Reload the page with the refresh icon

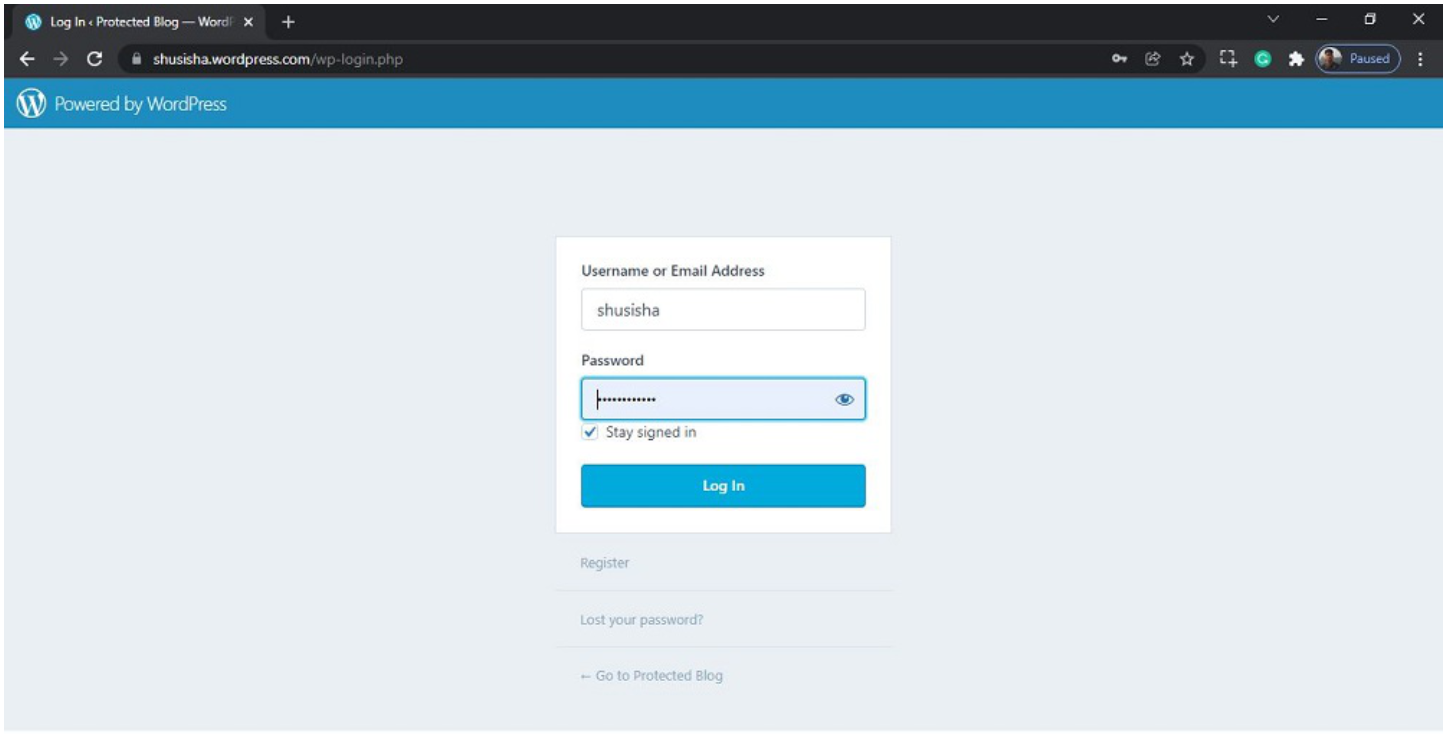coord(95,59)
